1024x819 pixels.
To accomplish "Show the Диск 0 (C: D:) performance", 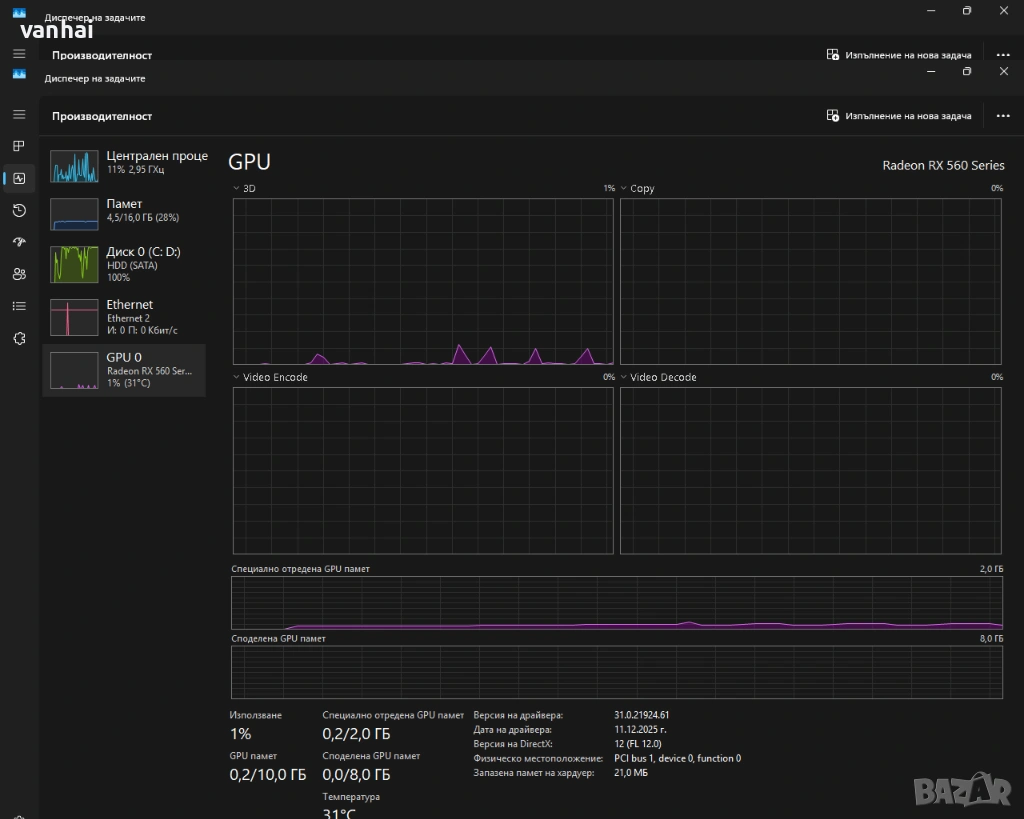I will 125,264.
